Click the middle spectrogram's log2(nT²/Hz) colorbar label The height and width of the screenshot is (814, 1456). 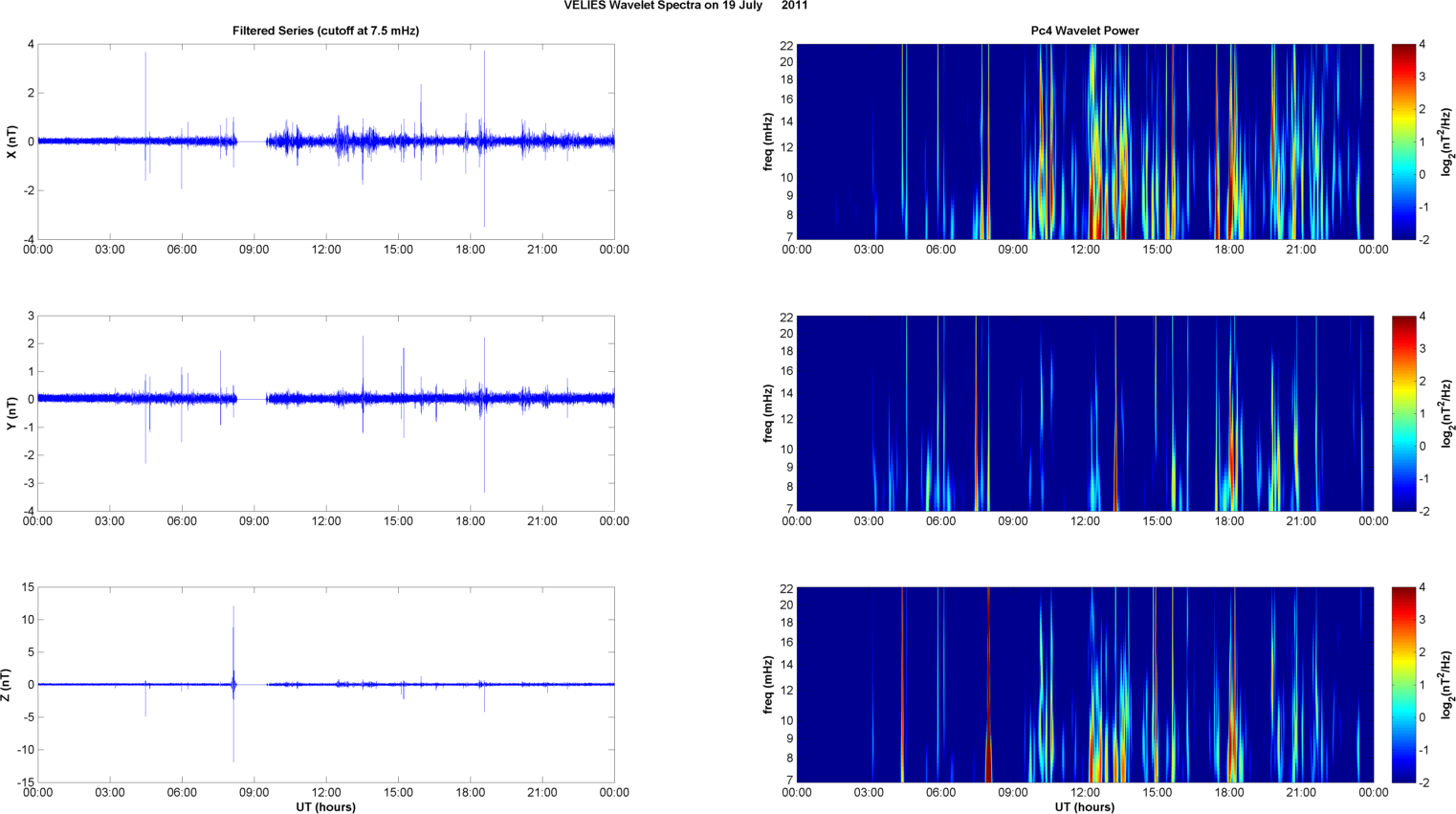coord(1447,413)
